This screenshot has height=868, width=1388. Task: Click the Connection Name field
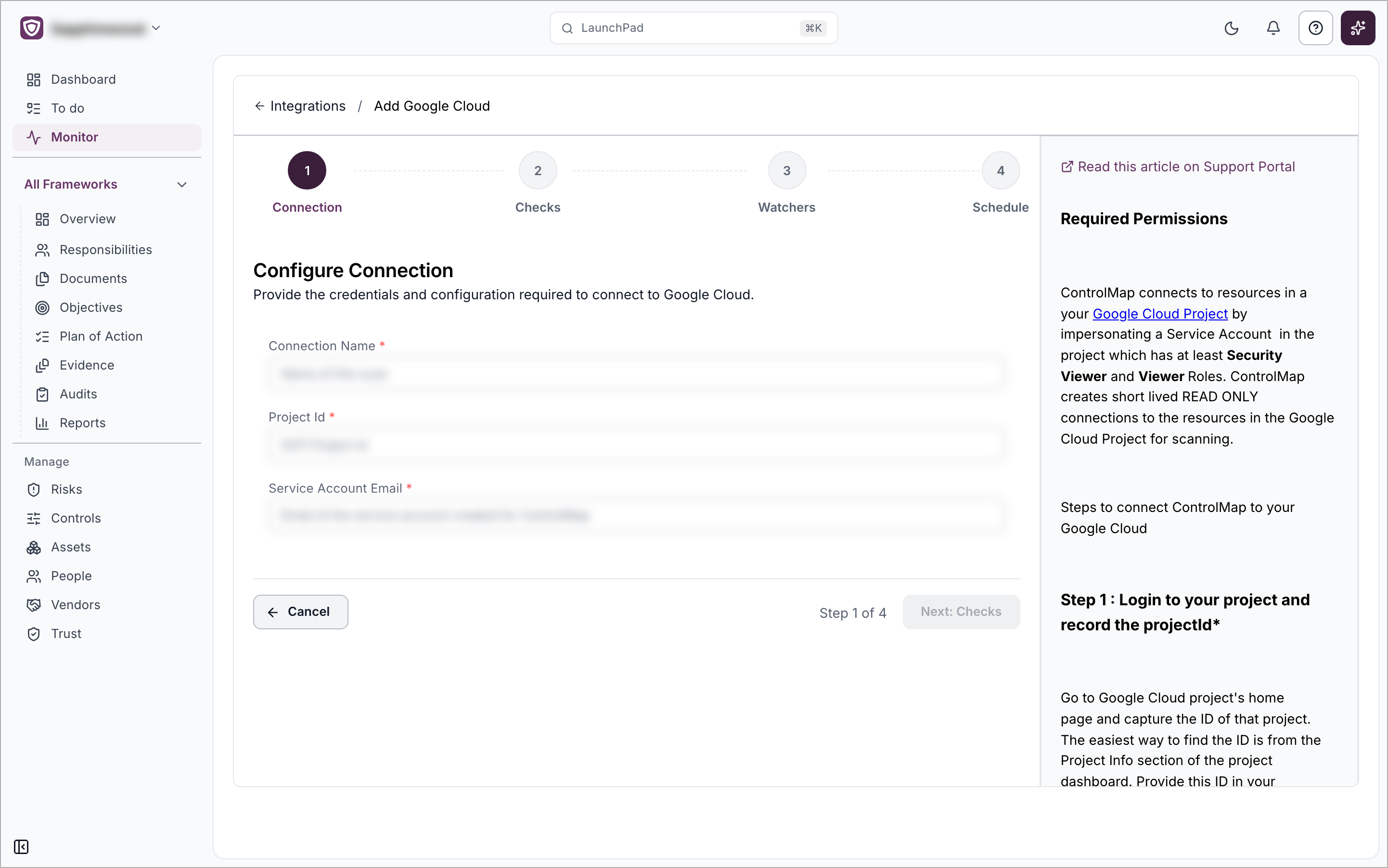click(x=636, y=374)
